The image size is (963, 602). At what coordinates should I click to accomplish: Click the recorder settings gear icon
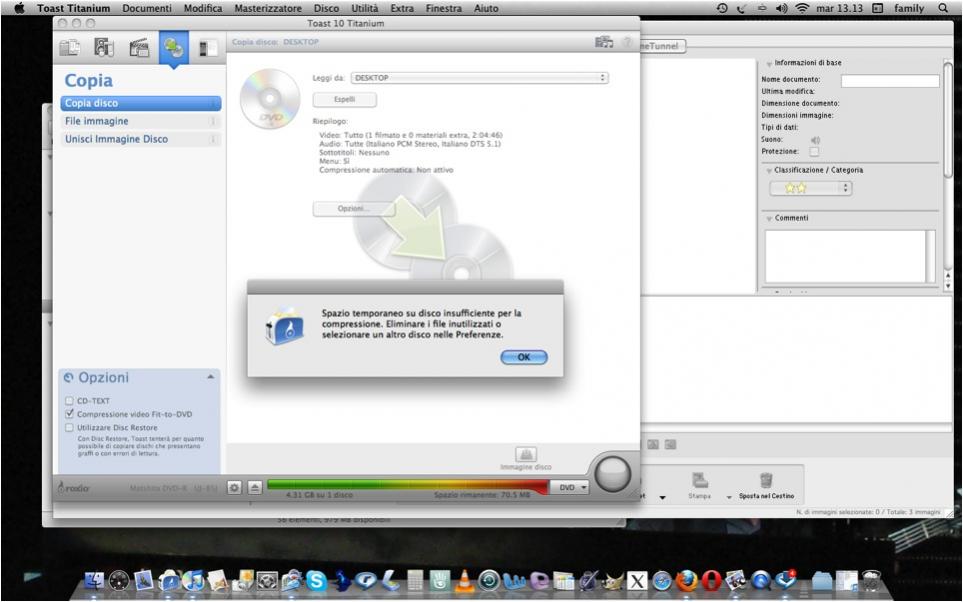point(234,488)
